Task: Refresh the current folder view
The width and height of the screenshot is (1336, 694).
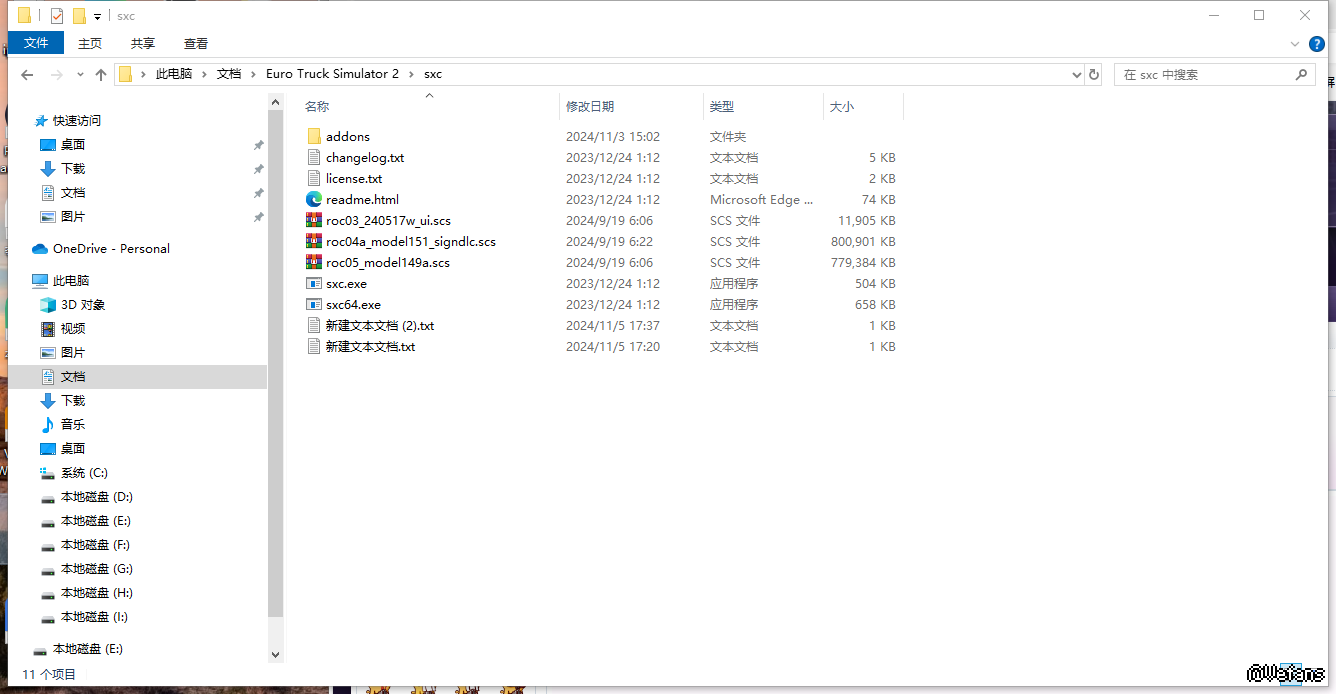Action: 1093,74
